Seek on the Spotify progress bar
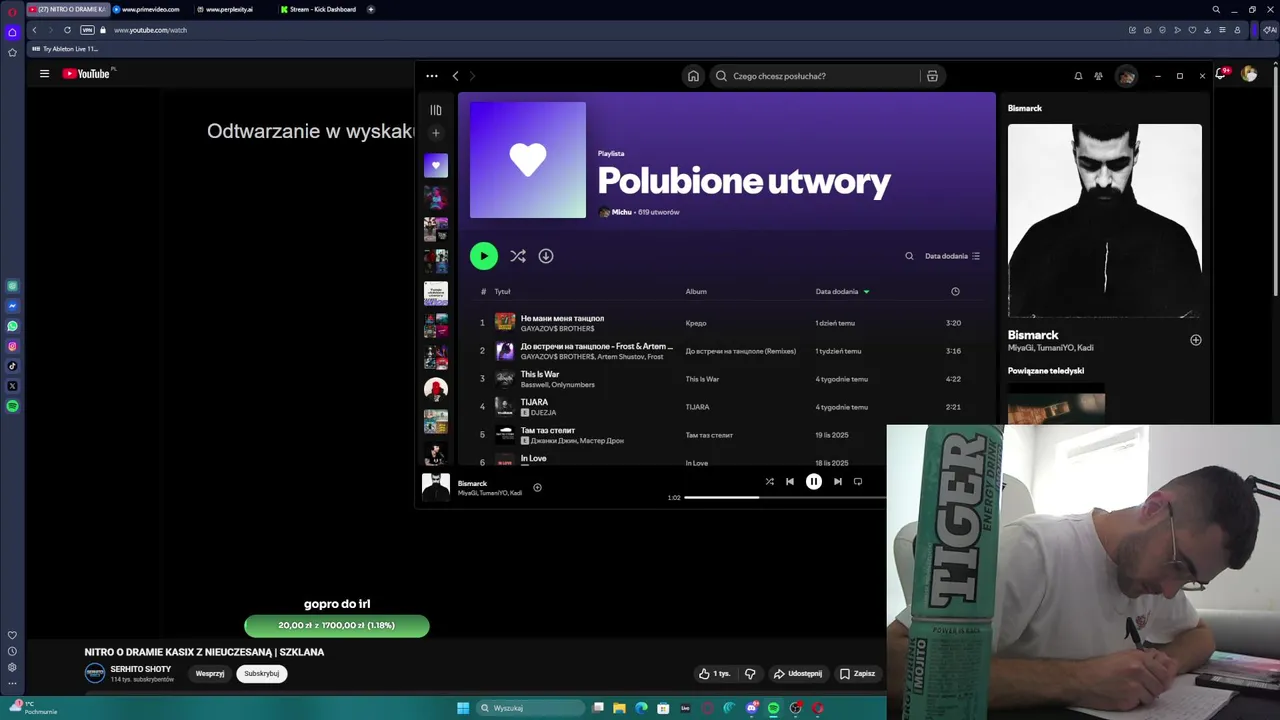This screenshot has width=1280, height=720. point(785,497)
